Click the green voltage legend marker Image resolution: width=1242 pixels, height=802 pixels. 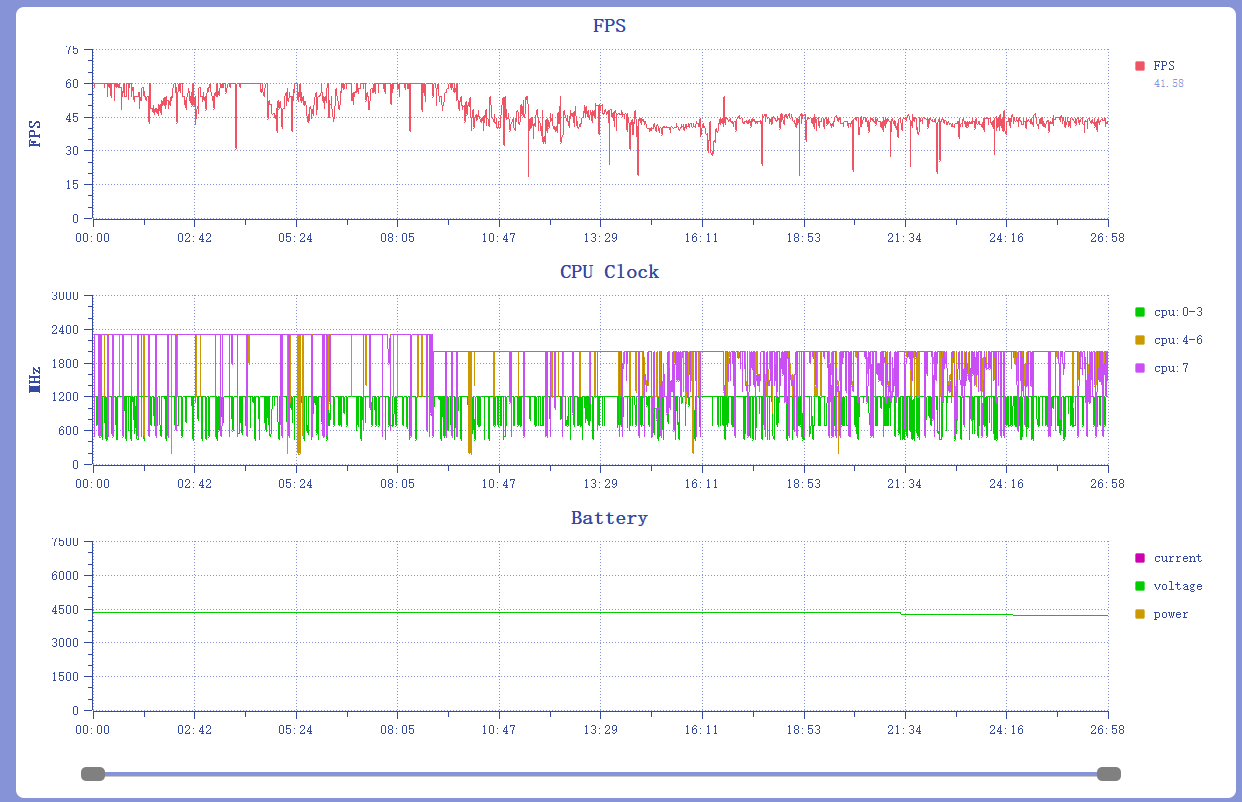click(1140, 586)
